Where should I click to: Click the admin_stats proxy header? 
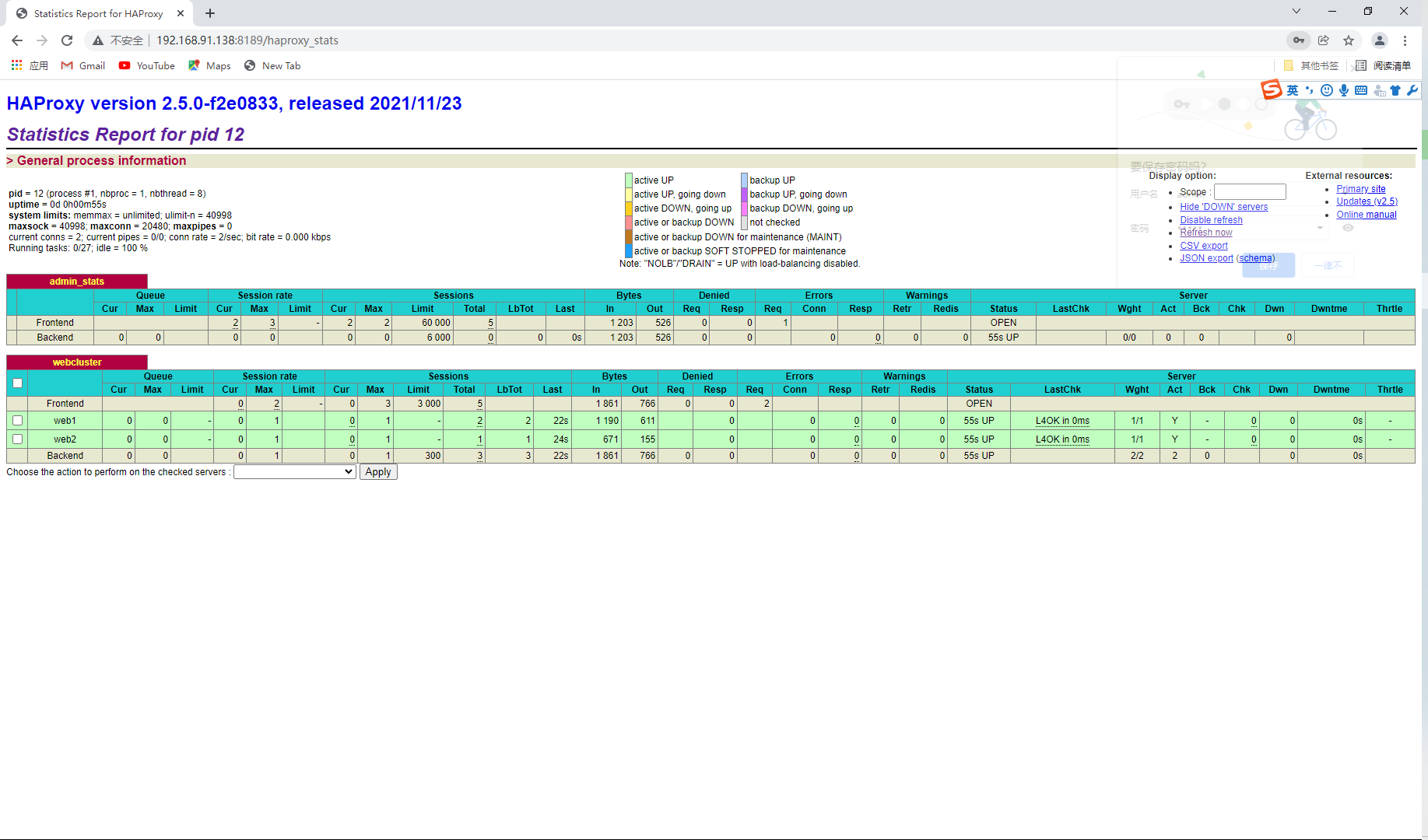click(x=76, y=282)
